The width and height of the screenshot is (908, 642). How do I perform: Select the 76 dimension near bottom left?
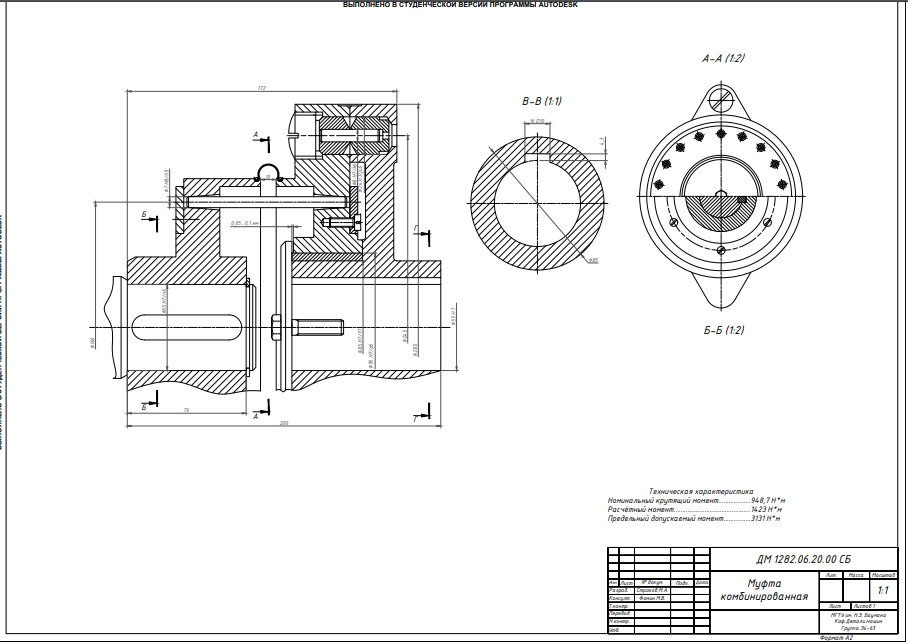click(186, 410)
